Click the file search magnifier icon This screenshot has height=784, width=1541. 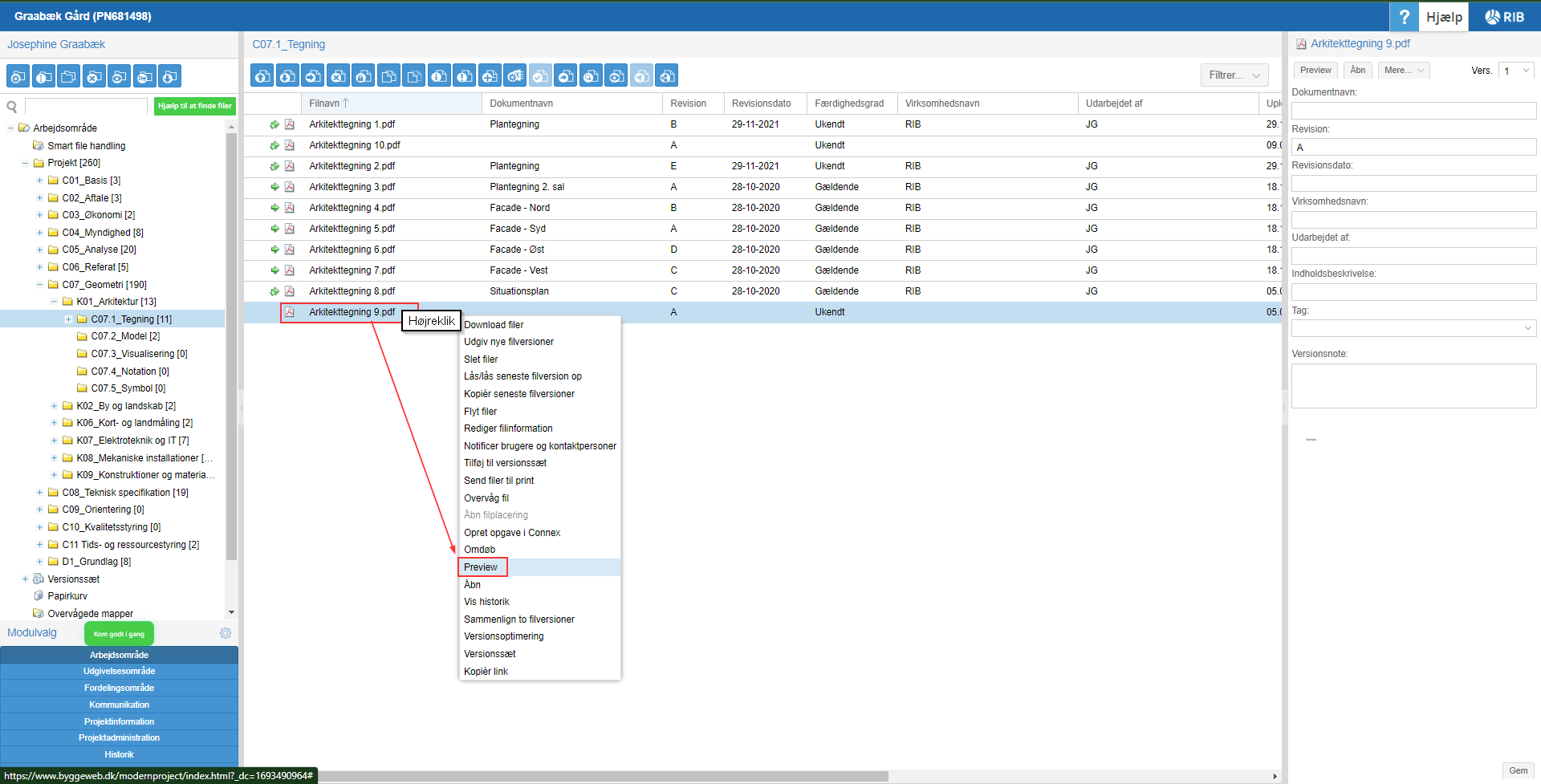coord(591,75)
